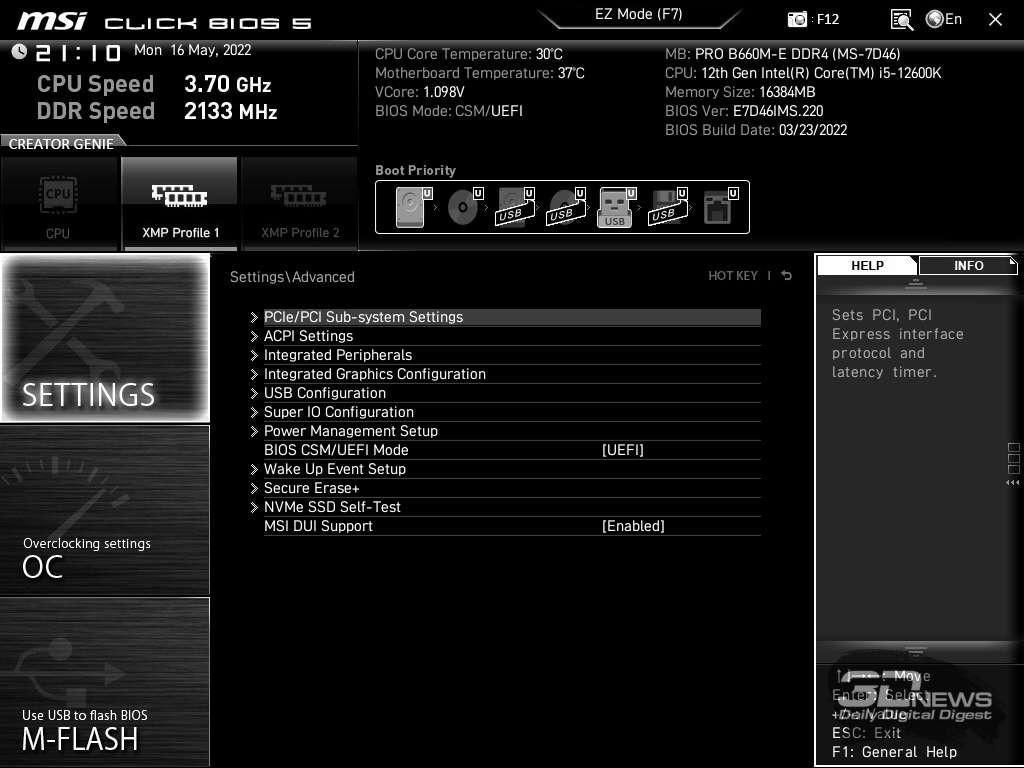Expand PCIe/PCI Sub-system Settings

505,317
